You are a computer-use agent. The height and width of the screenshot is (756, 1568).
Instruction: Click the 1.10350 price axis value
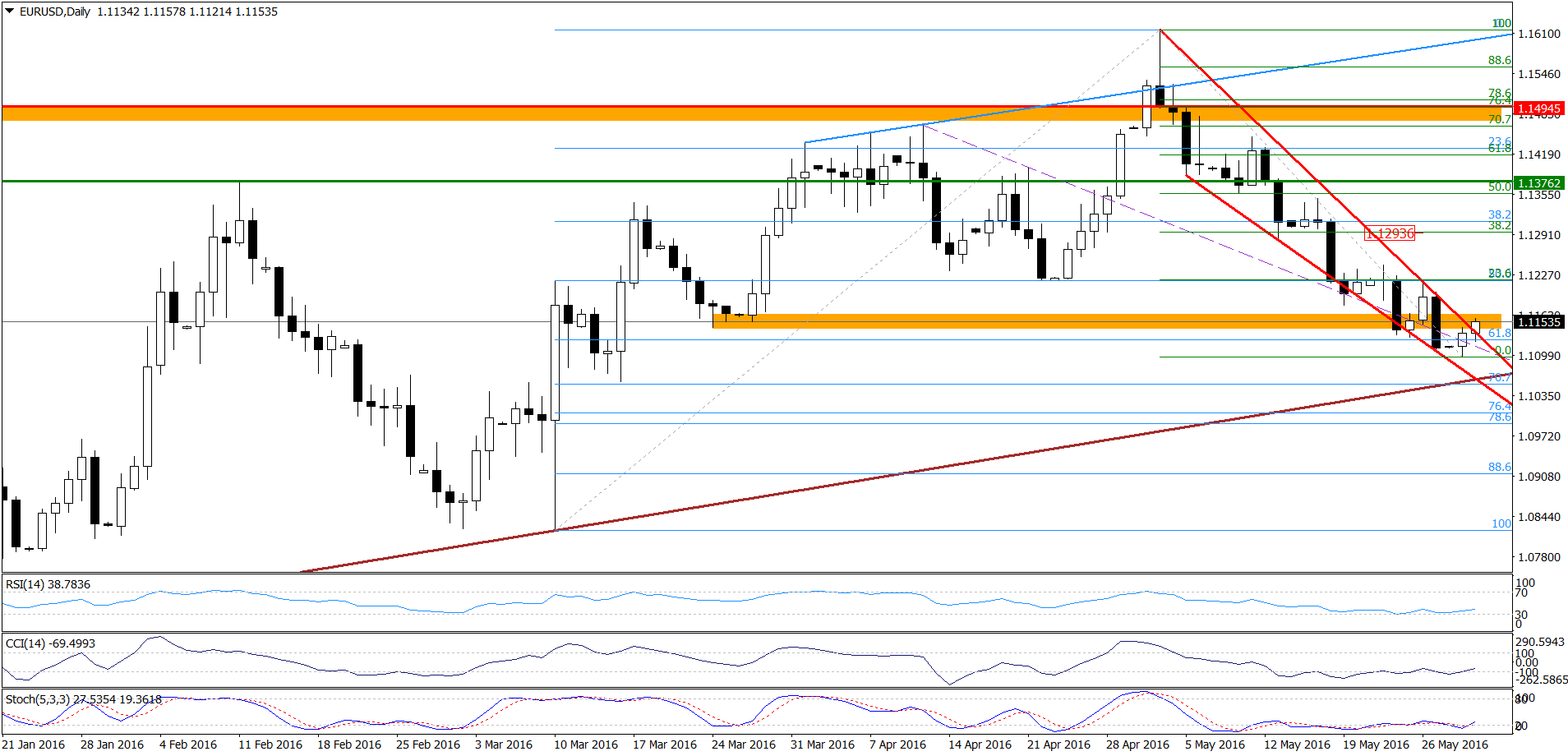(x=1539, y=396)
